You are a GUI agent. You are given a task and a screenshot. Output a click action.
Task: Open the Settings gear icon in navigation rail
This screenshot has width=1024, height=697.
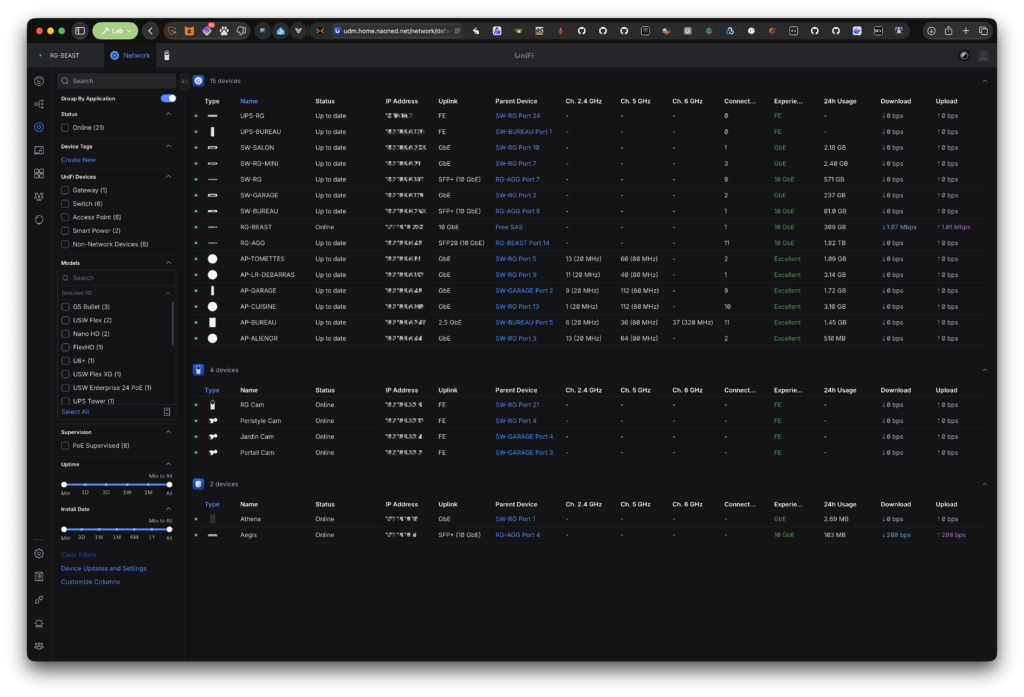point(39,553)
